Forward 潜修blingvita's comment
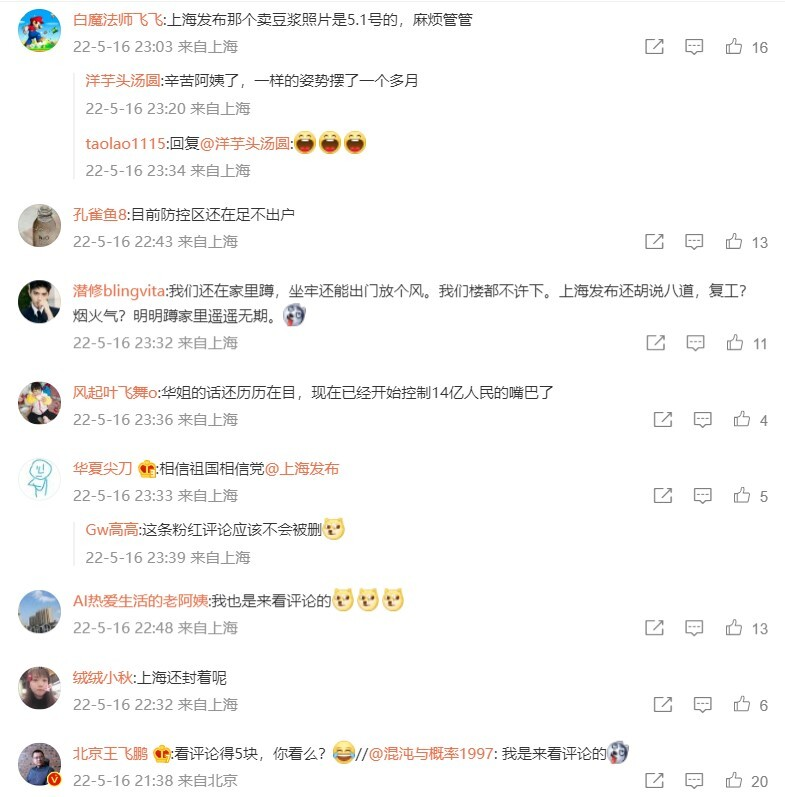Image resolution: width=785 pixels, height=797 pixels. [655, 343]
